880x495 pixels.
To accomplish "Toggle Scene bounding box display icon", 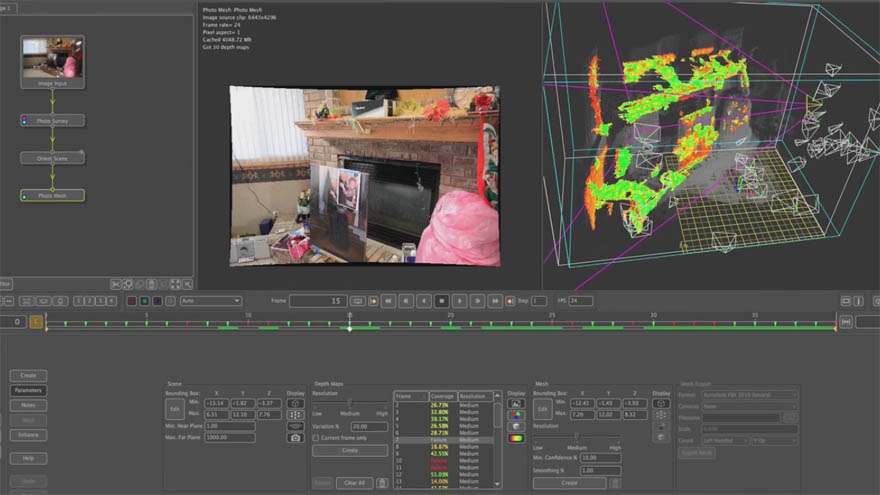I will [x=295, y=404].
